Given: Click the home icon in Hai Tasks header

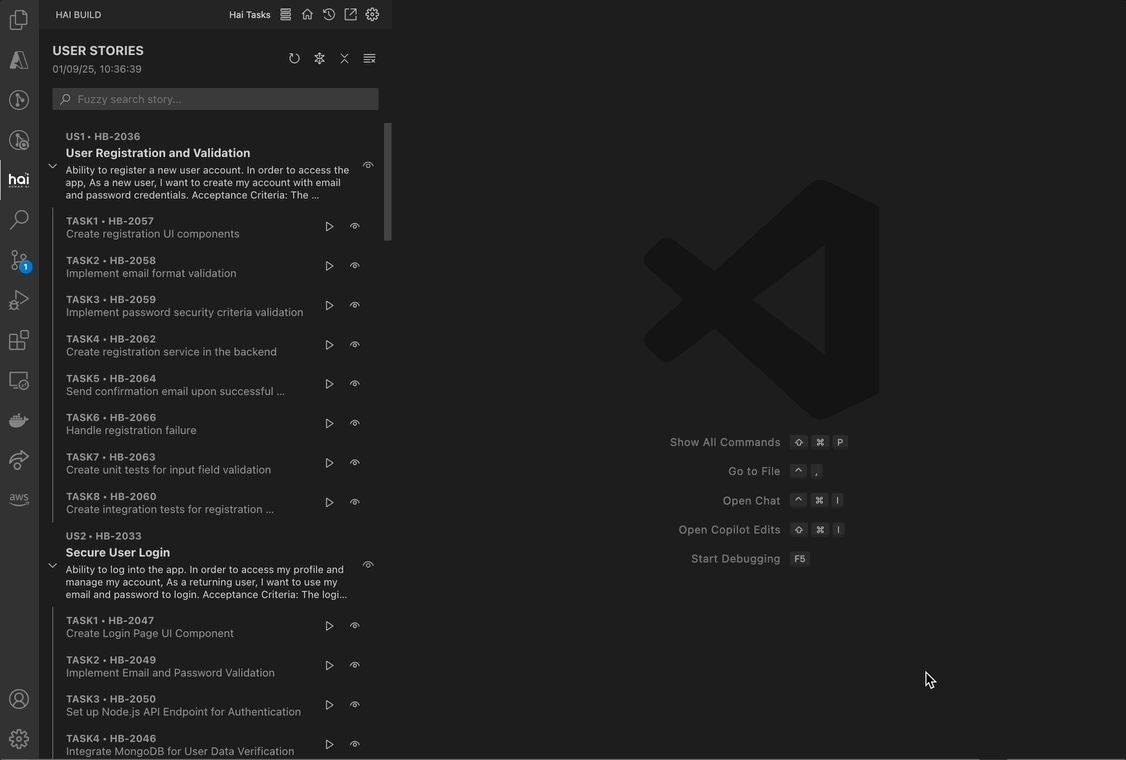Looking at the screenshot, I should pos(307,14).
